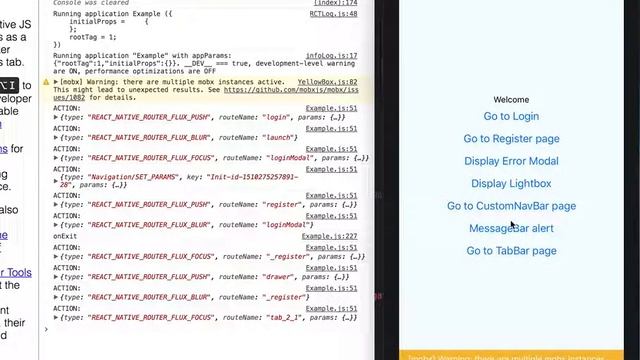Viewport: 640px width, 360px height.
Task: Open the Example.js:227 source link beside onExit
Action: 329,236
